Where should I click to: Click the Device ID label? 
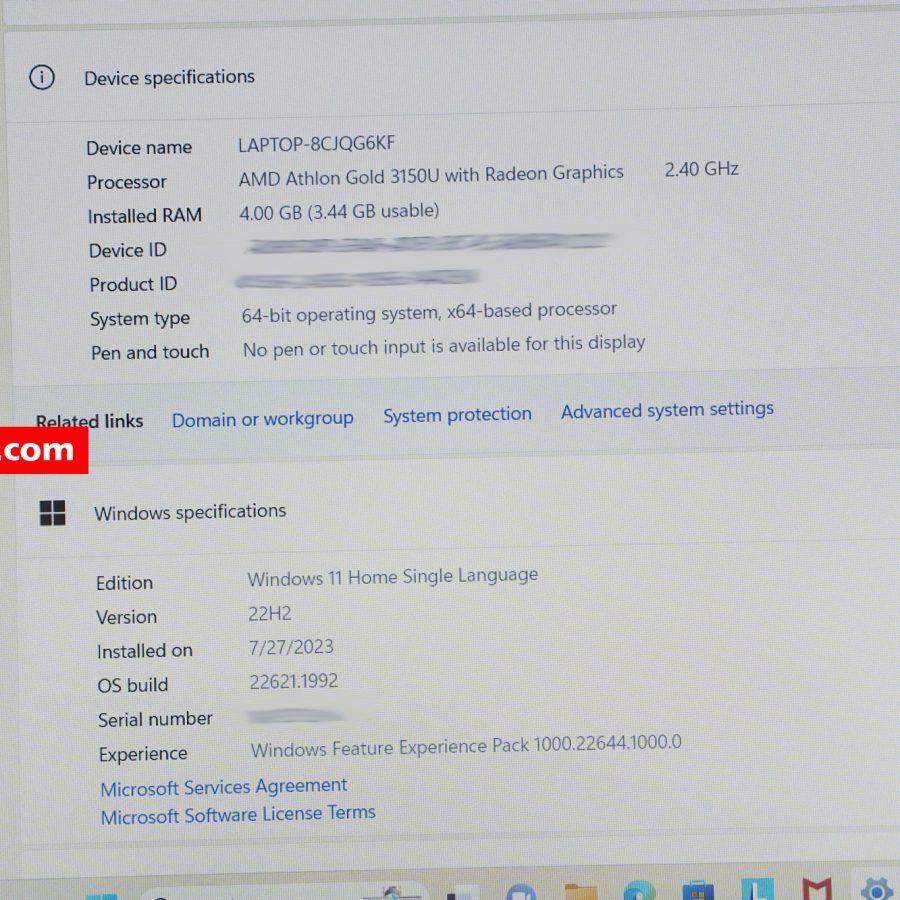pyautogui.click(x=127, y=250)
